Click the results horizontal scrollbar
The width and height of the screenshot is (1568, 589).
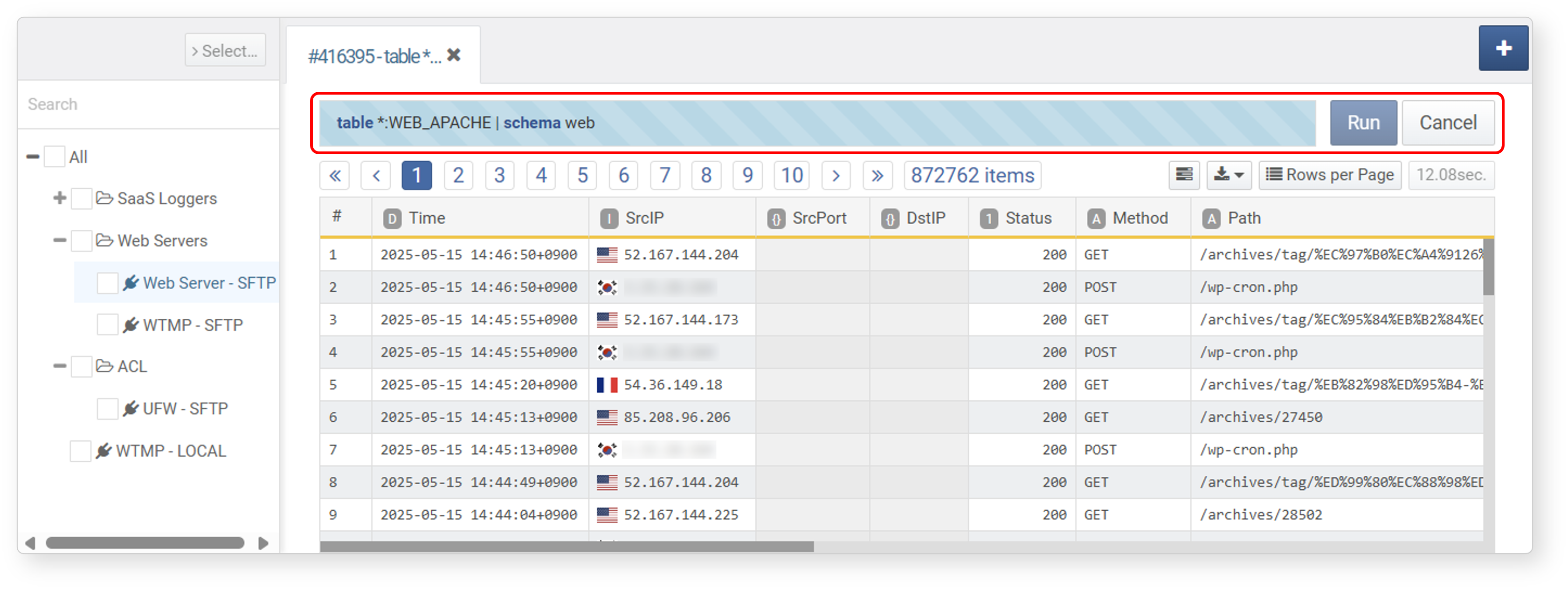click(566, 547)
